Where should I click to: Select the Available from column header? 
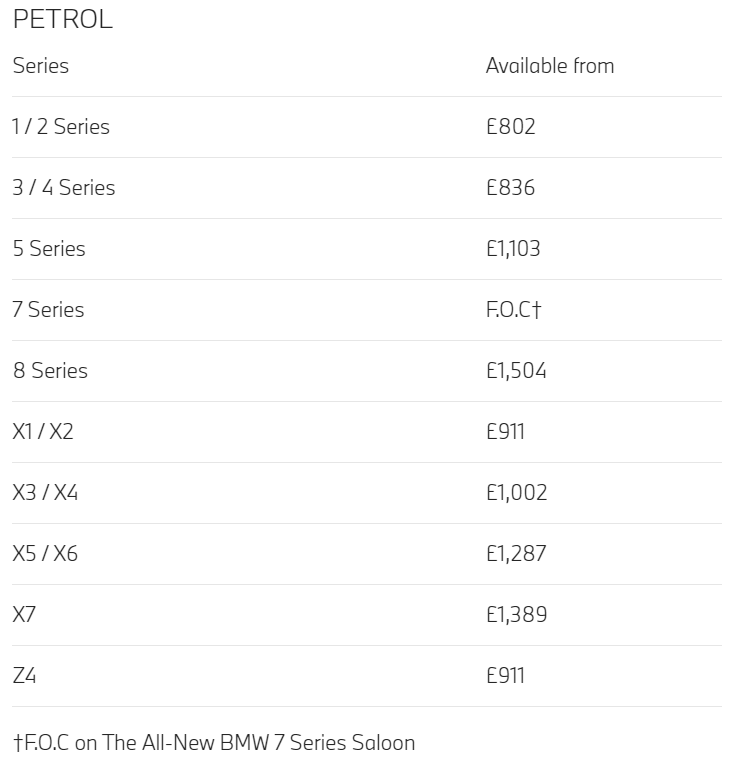[x=550, y=66]
